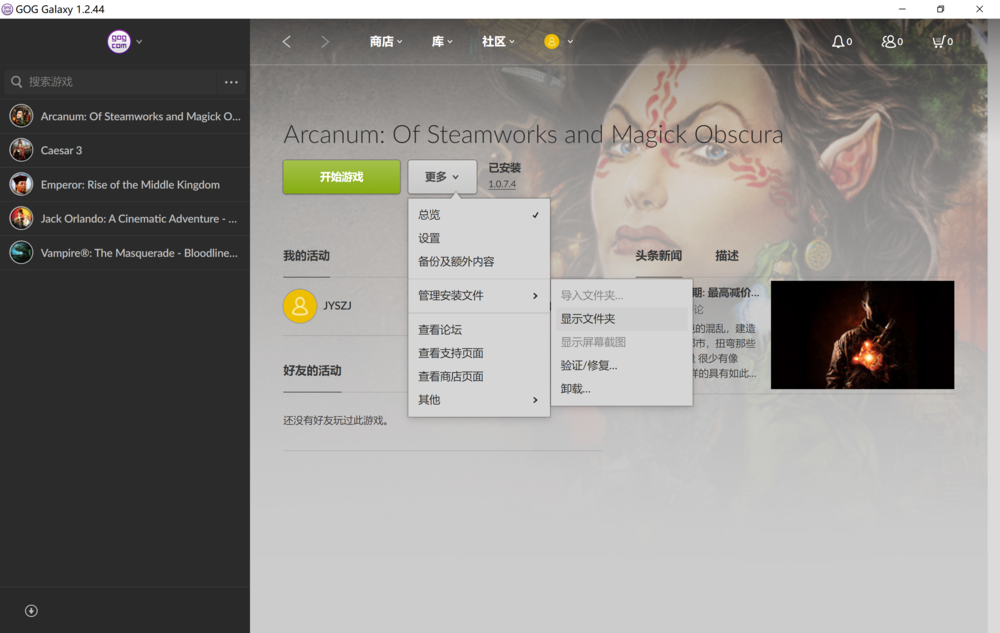Image resolution: width=1000 pixels, height=633 pixels.
Task: Choose 备份及额外内容 from the menu
Action: coord(479,261)
